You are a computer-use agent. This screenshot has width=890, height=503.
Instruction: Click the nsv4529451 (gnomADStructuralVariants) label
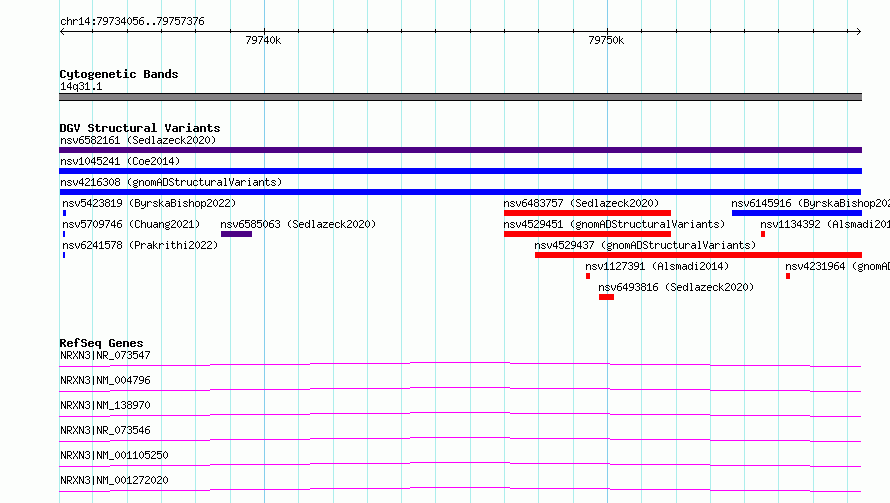point(614,224)
